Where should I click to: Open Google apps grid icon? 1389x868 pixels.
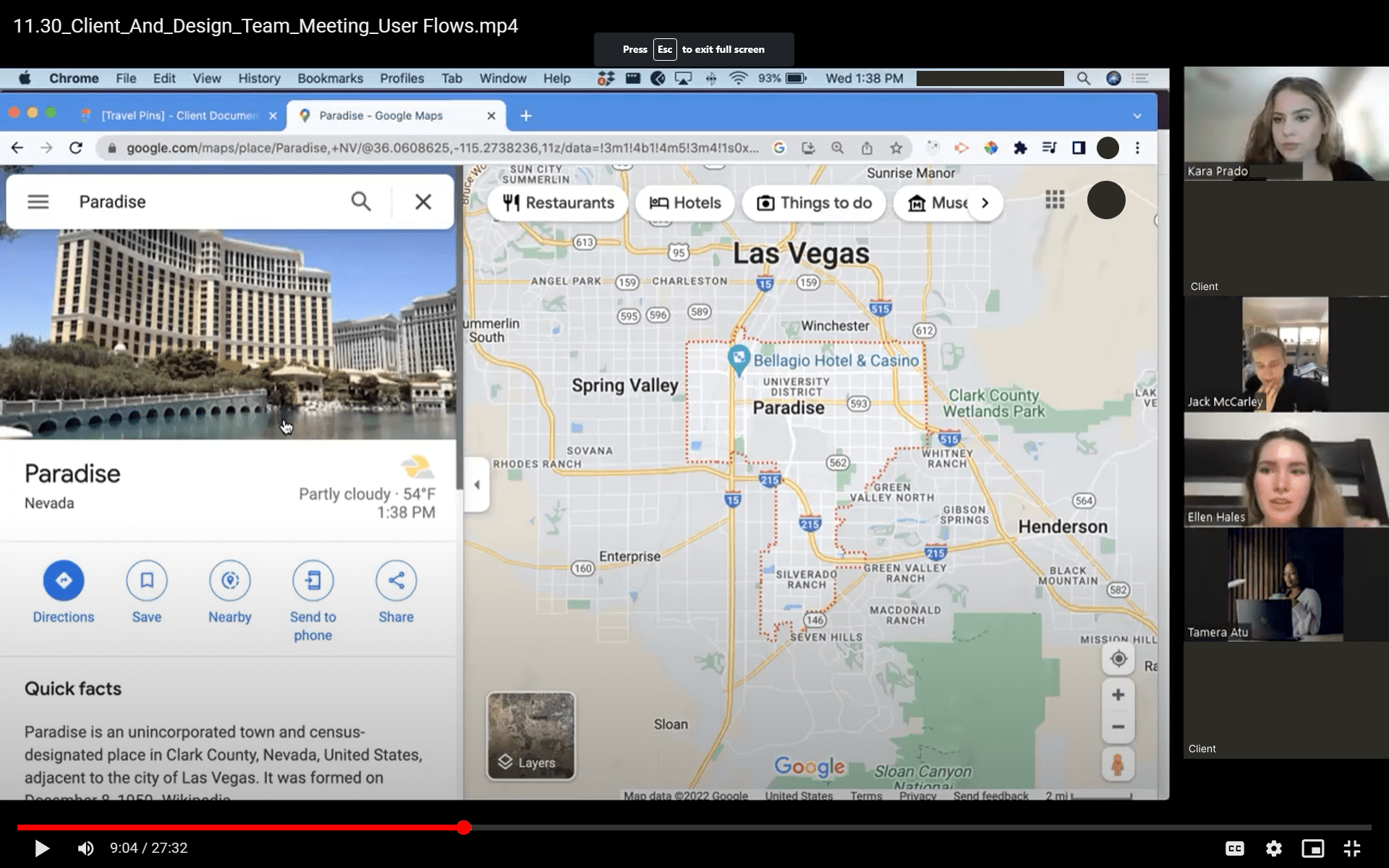coord(1055,200)
